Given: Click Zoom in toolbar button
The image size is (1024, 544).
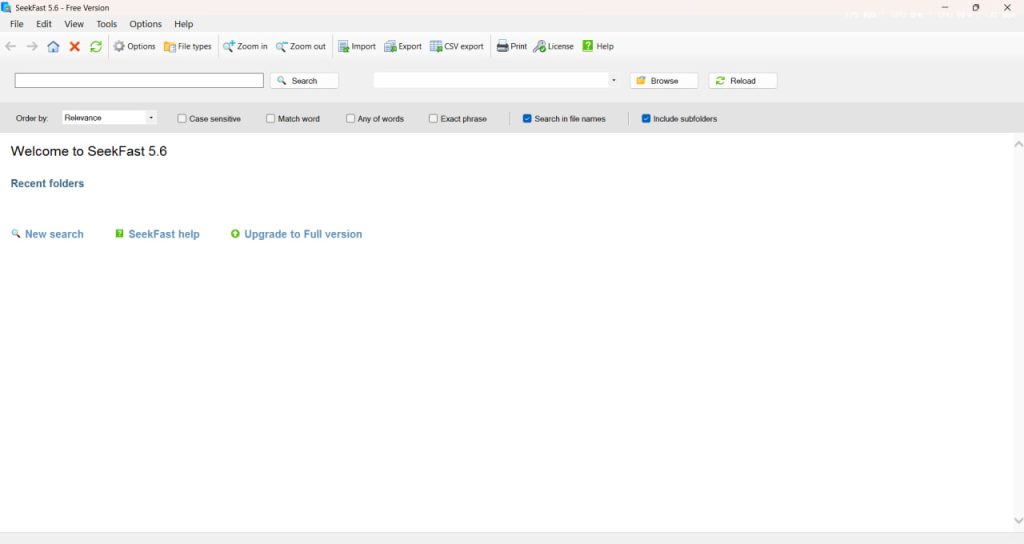Looking at the screenshot, I should point(245,46).
